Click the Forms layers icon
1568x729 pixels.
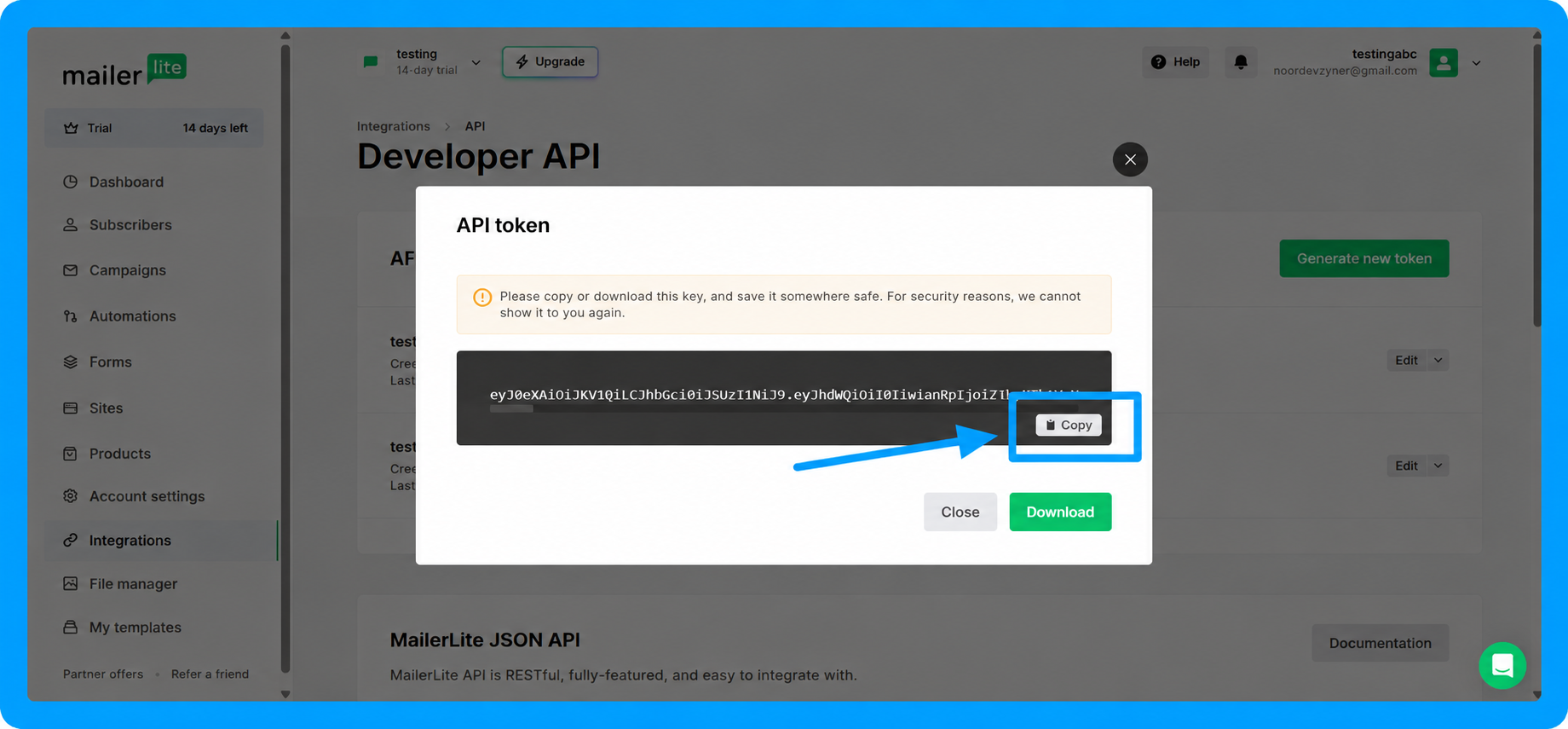(70, 362)
